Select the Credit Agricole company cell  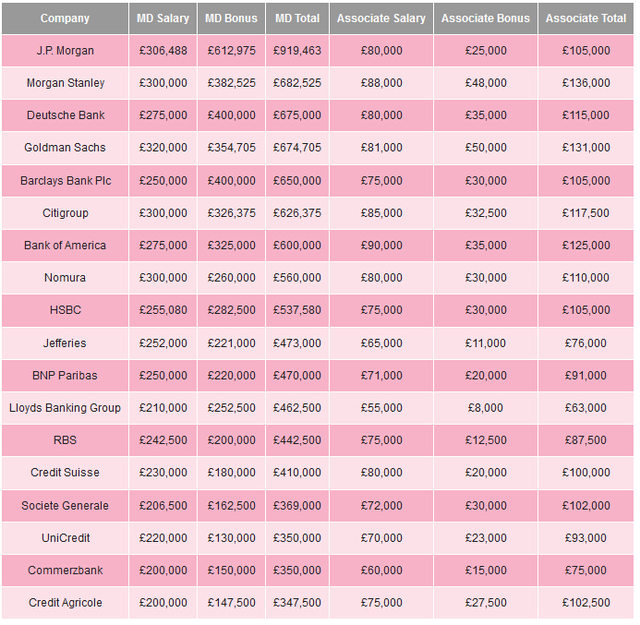click(x=65, y=603)
